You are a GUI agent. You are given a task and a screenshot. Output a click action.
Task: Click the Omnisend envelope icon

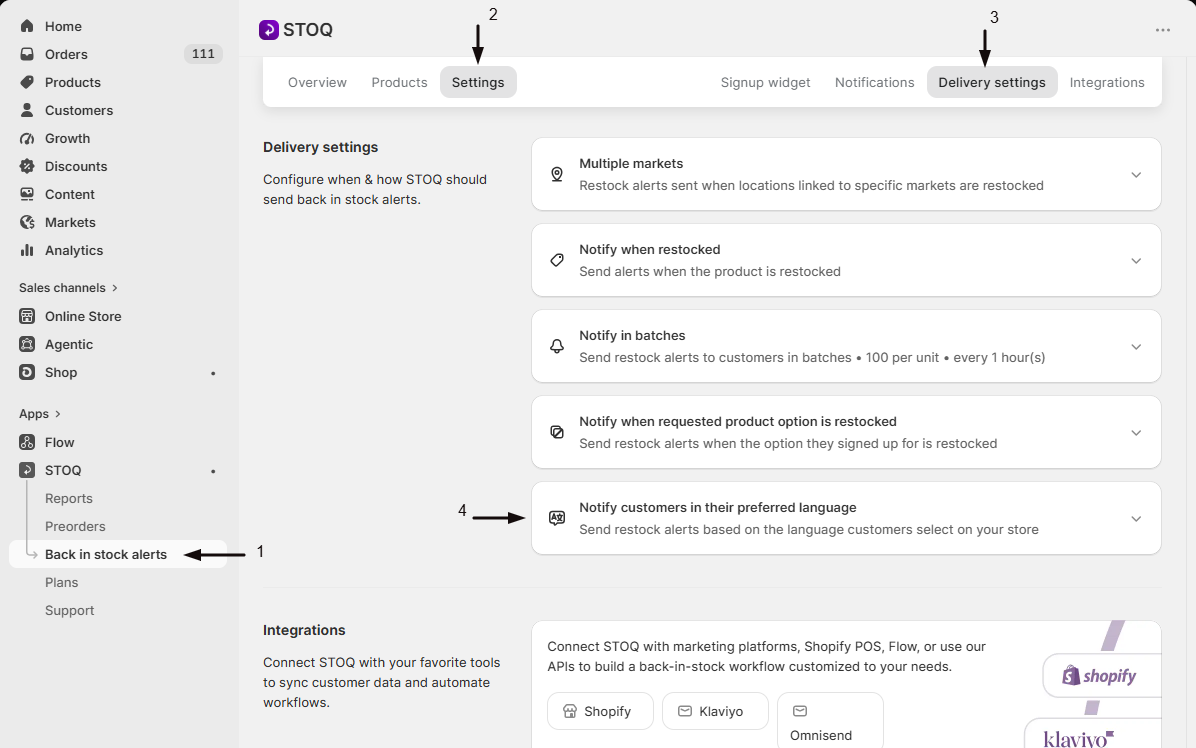click(x=799, y=711)
